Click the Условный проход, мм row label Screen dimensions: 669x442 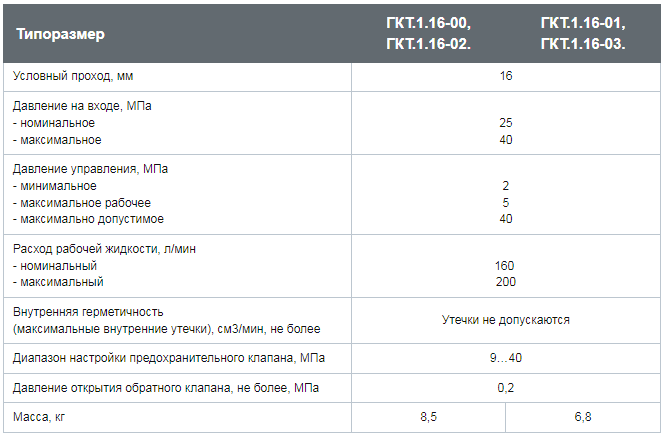pyautogui.click(x=73, y=76)
